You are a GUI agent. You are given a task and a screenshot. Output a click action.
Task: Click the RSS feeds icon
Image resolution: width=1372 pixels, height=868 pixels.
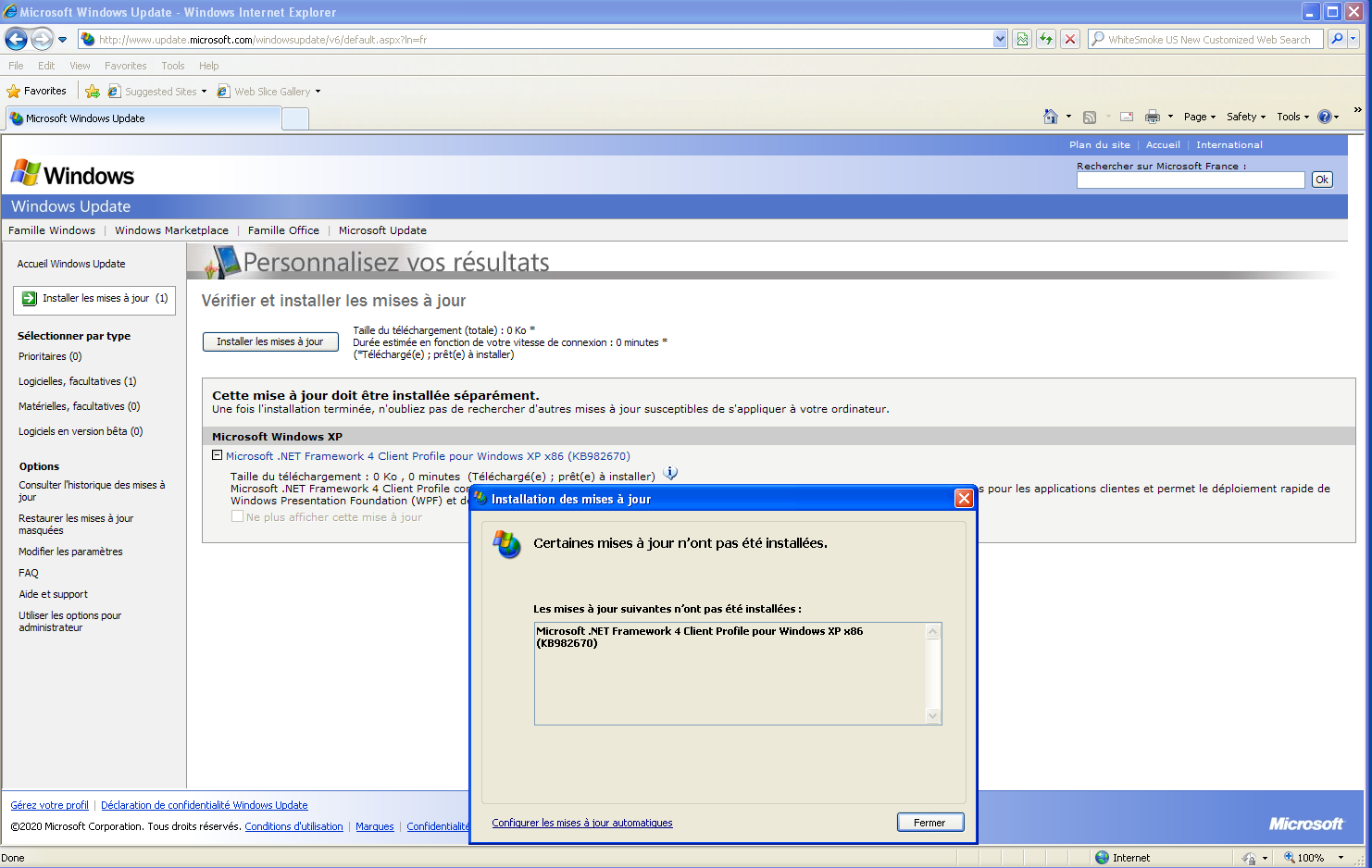[x=1090, y=117]
